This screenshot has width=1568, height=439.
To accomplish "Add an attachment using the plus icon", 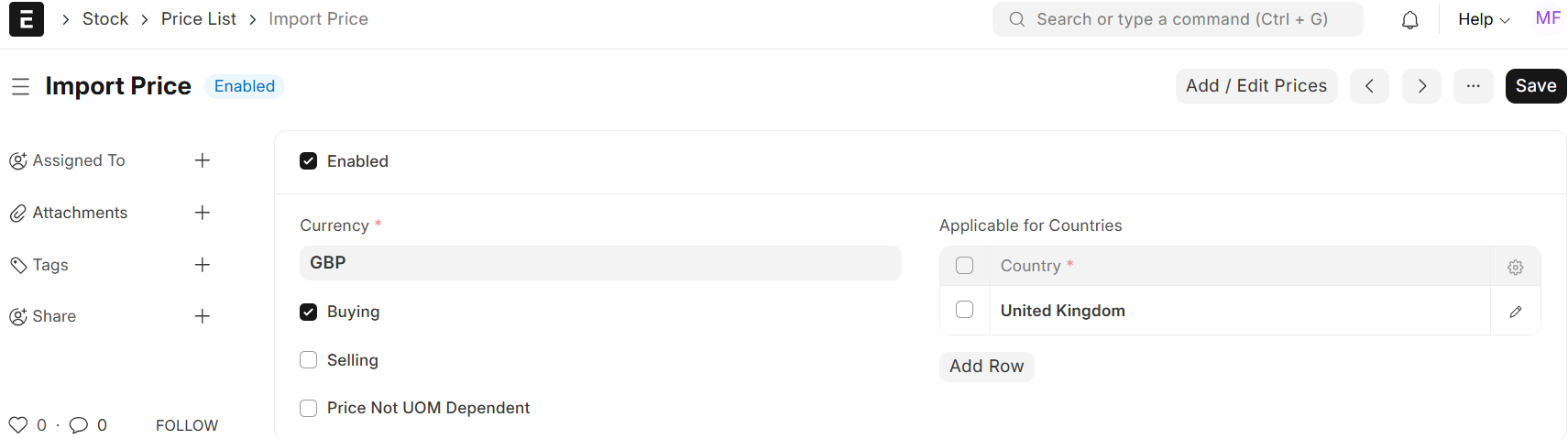I will pos(203,213).
